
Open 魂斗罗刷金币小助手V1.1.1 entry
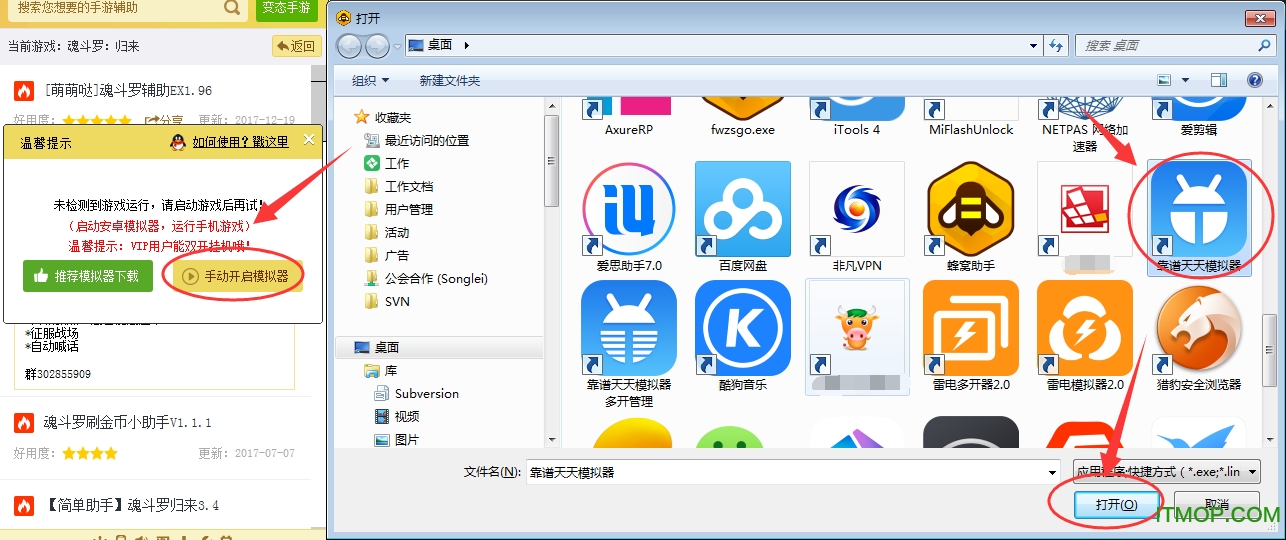pyautogui.click(x=127, y=423)
